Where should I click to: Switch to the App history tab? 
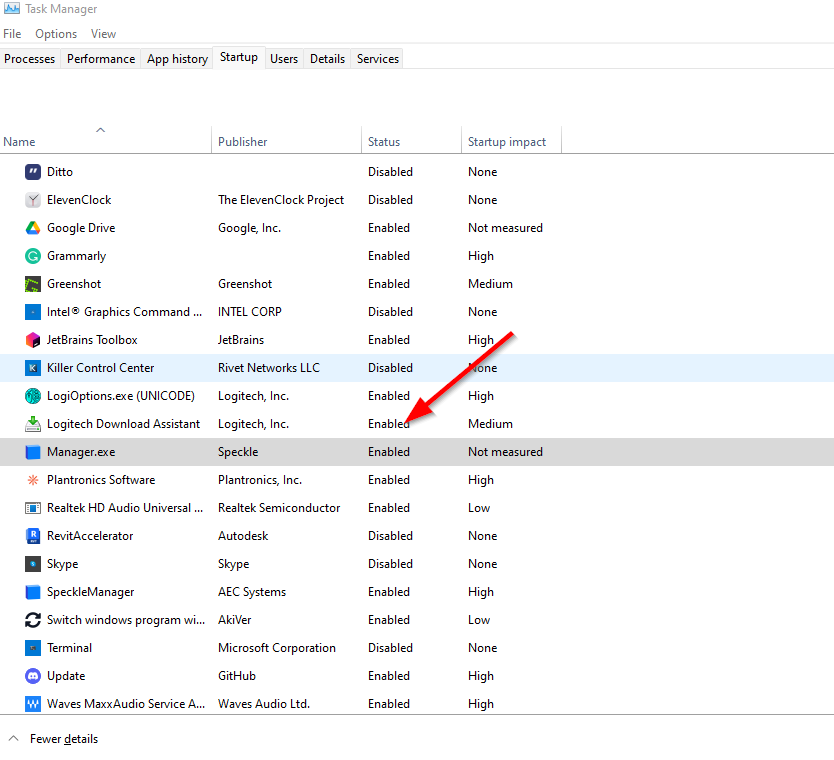pos(178,59)
